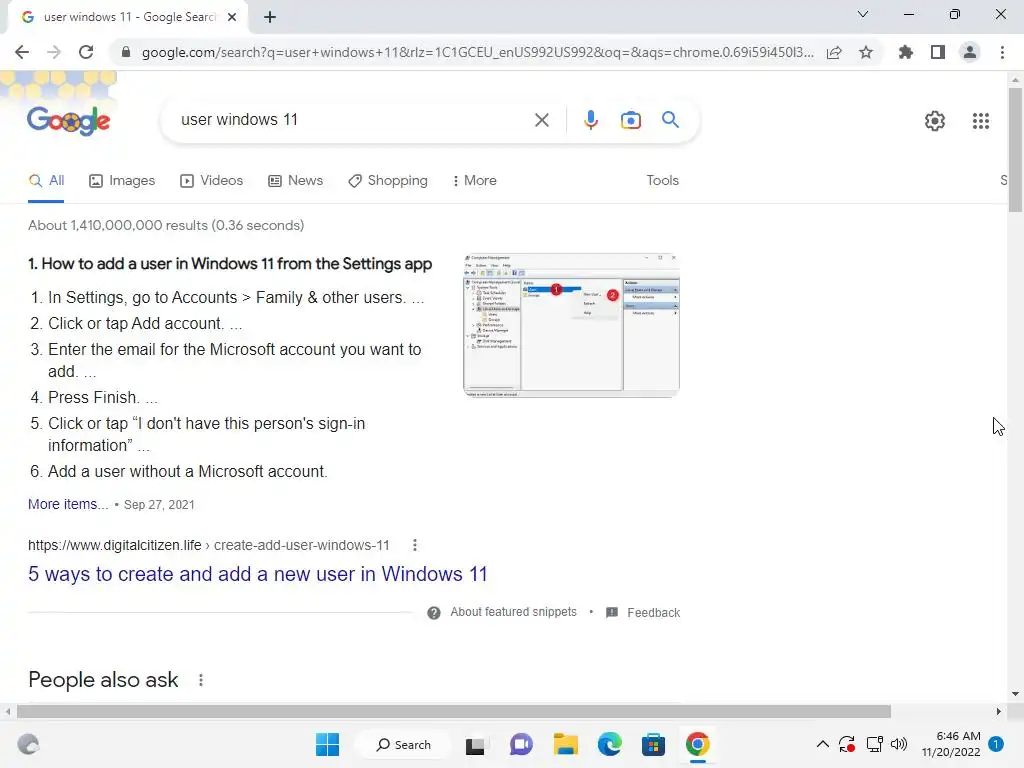Click the taskbar Search box
1024x768 pixels.
[404, 744]
